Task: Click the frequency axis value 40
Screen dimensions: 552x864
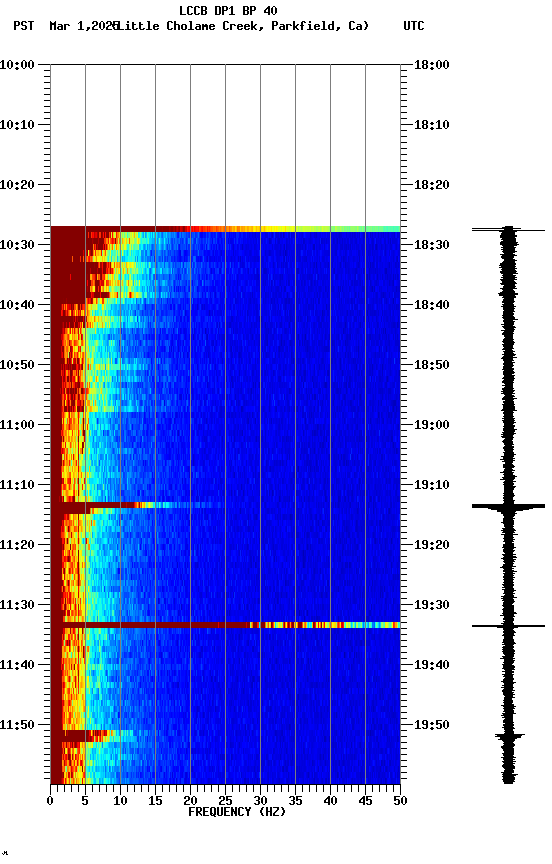Action: coord(330,801)
